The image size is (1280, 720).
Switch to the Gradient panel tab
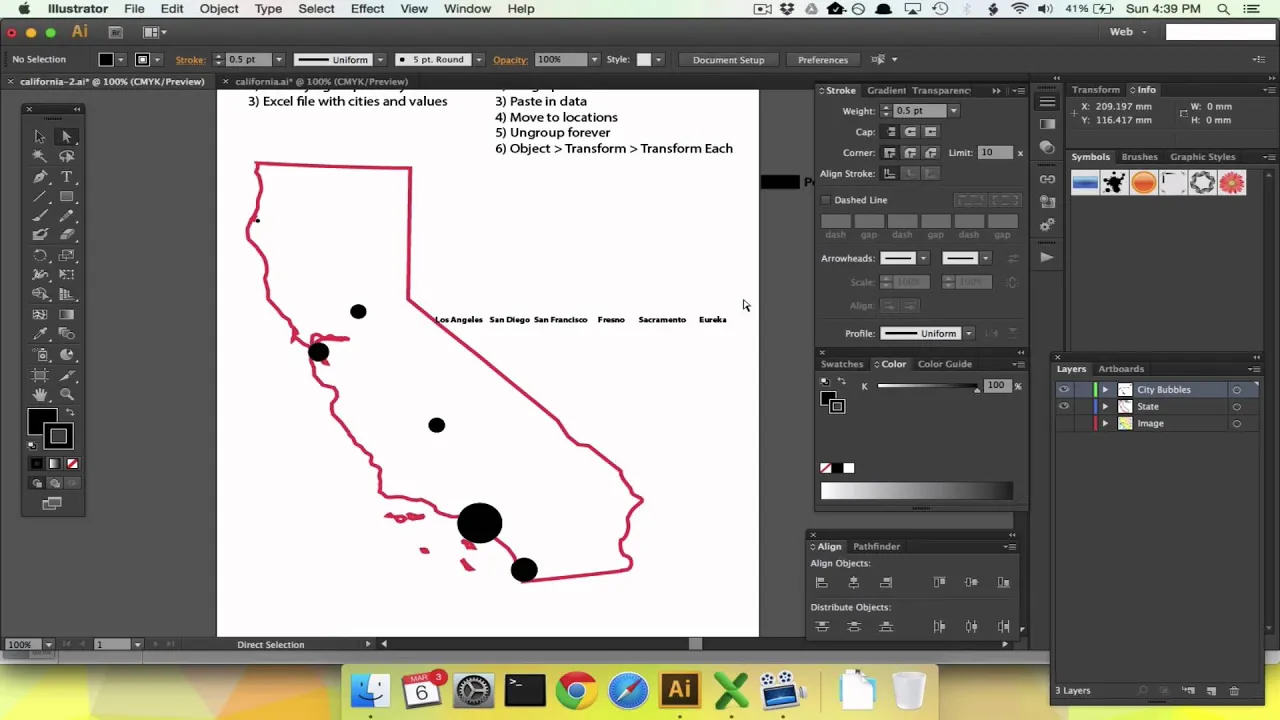886,91
